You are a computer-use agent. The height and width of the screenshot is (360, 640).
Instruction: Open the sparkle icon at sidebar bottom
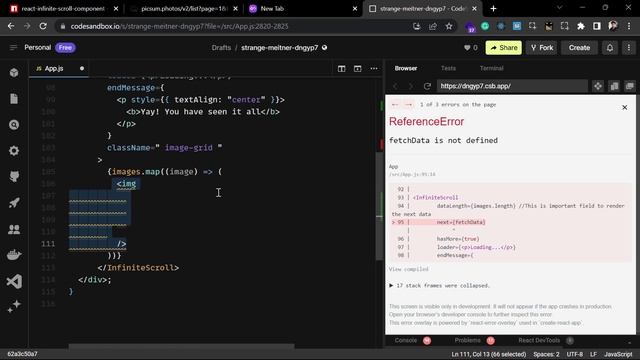tap(14, 306)
